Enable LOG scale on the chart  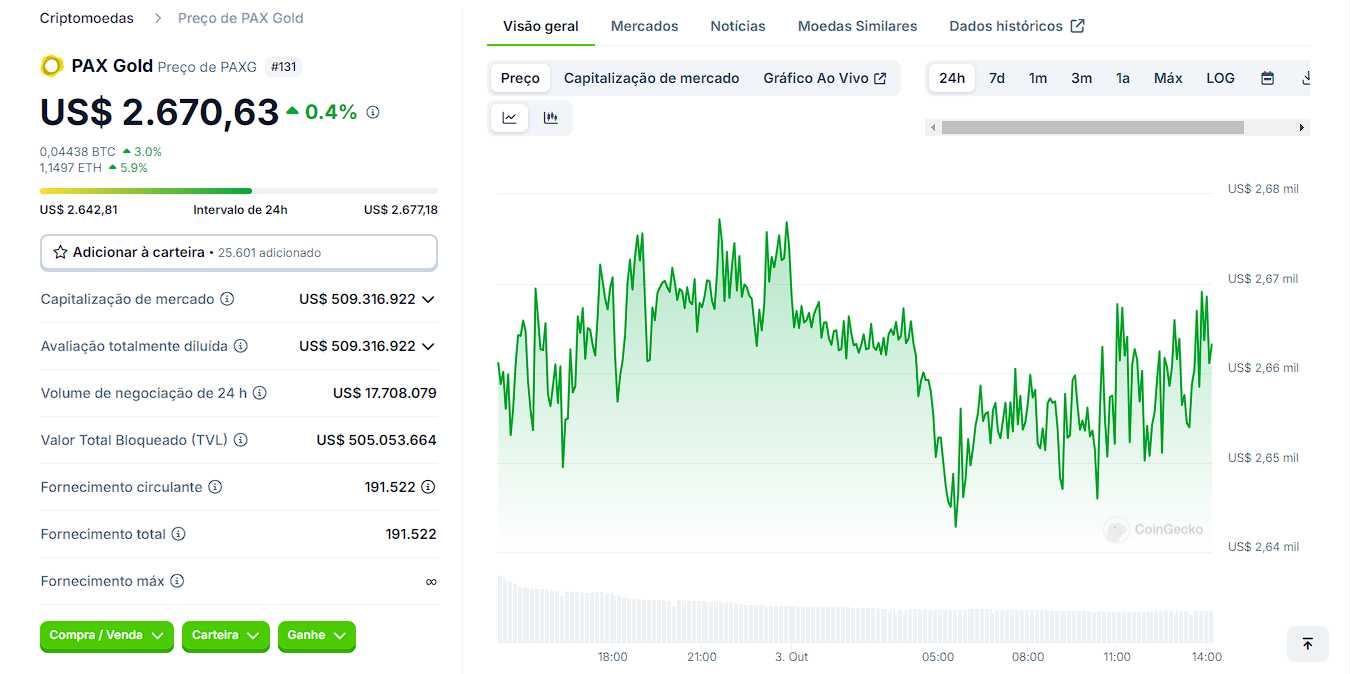pyautogui.click(x=1220, y=77)
